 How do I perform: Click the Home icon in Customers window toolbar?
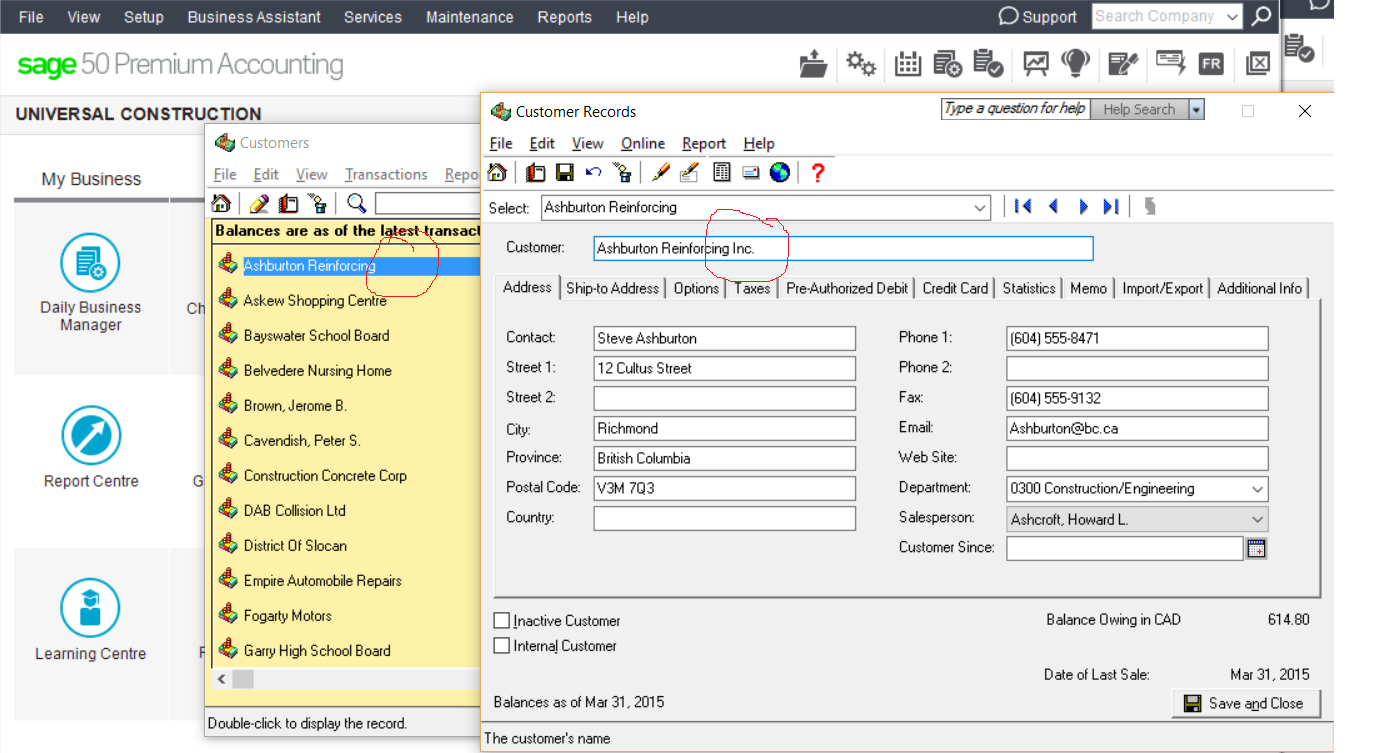[222, 204]
